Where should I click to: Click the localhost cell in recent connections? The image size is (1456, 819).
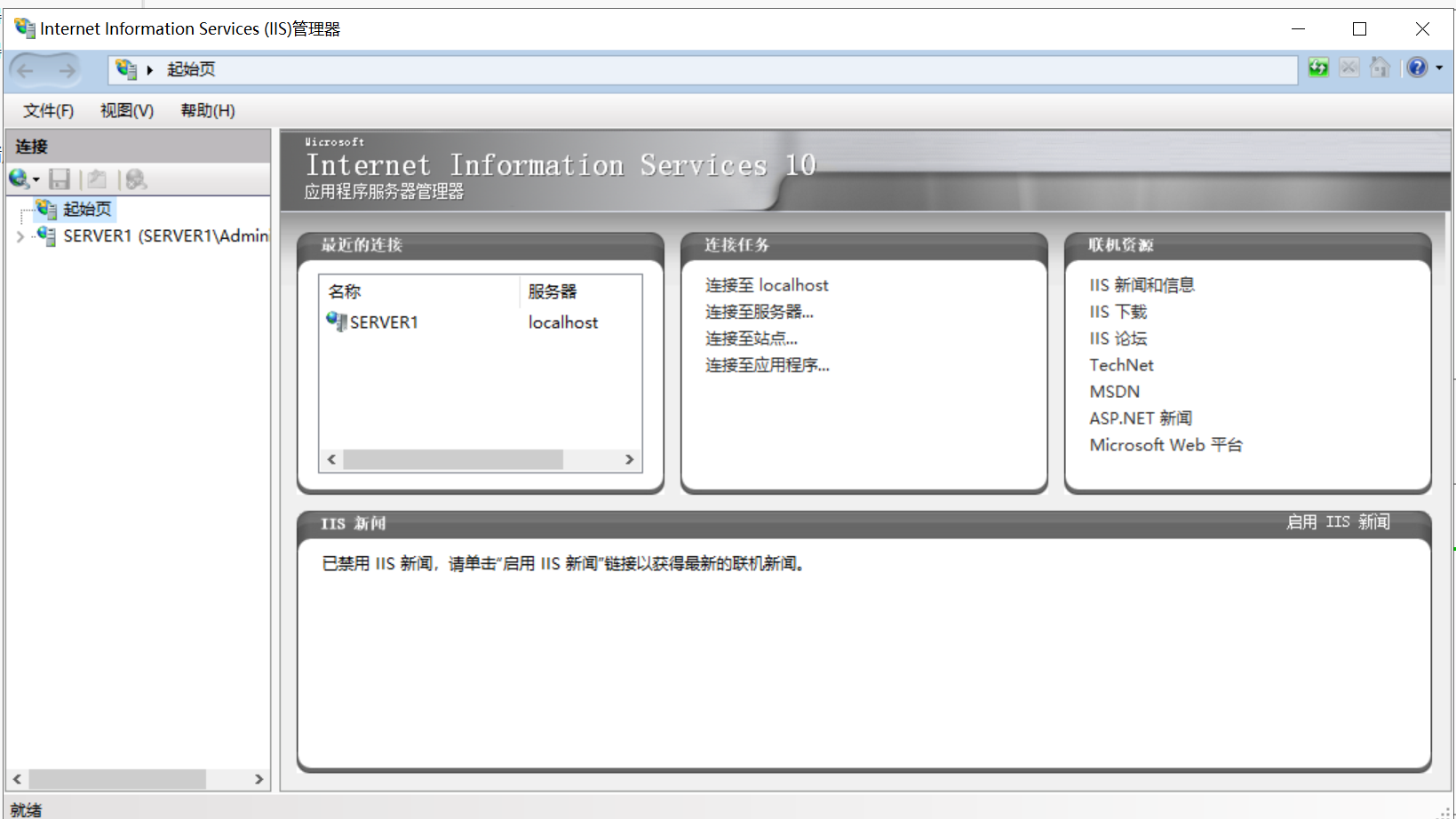coord(563,322)
